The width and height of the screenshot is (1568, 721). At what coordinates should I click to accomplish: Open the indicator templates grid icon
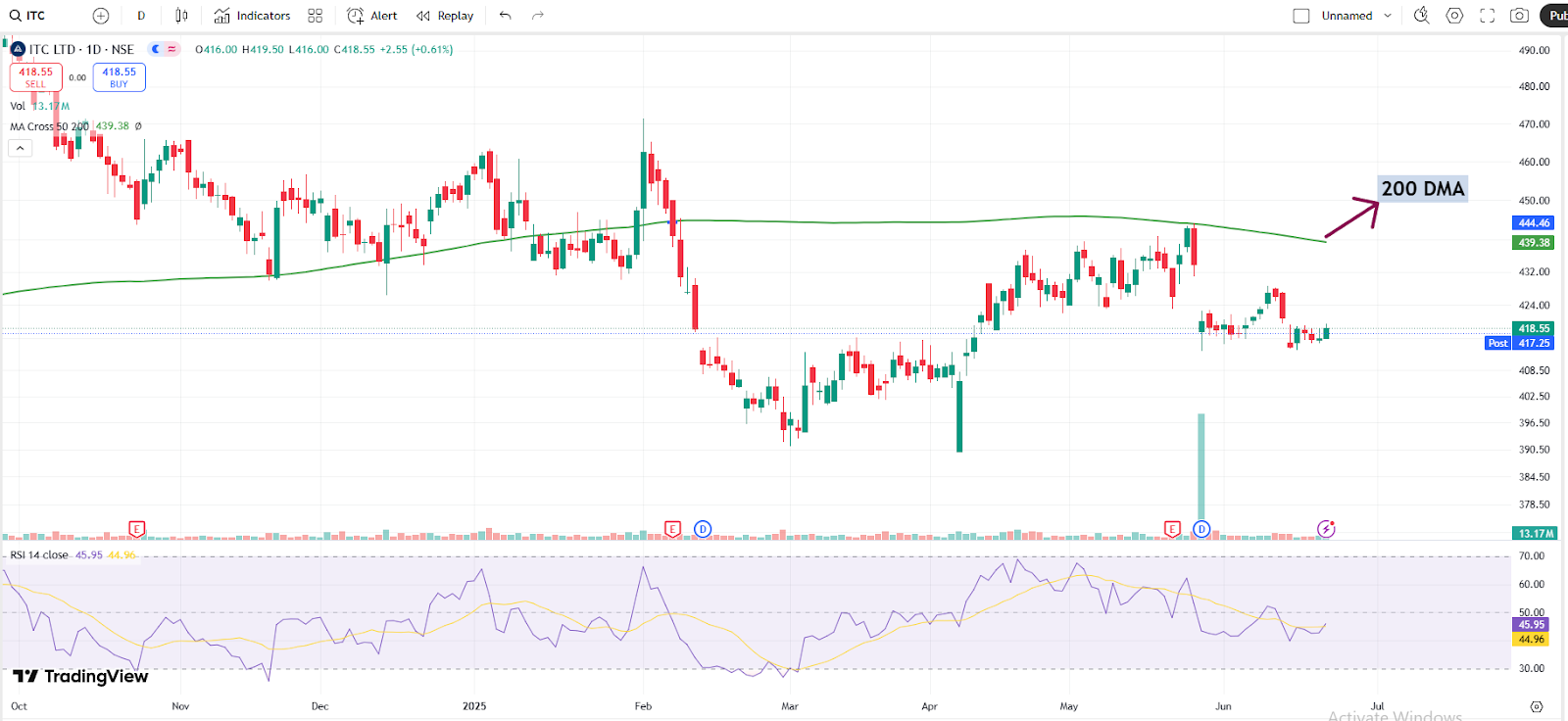pos(315,16)
